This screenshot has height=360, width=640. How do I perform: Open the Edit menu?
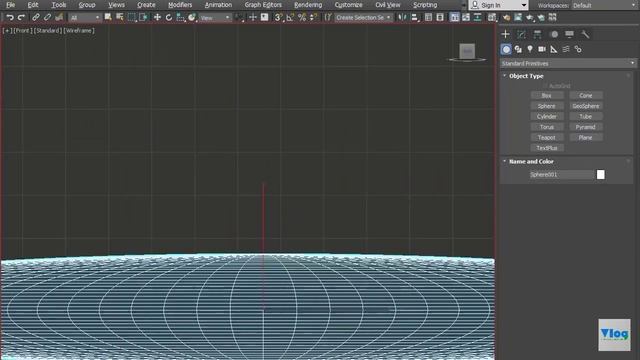click(x=33, y=5)
